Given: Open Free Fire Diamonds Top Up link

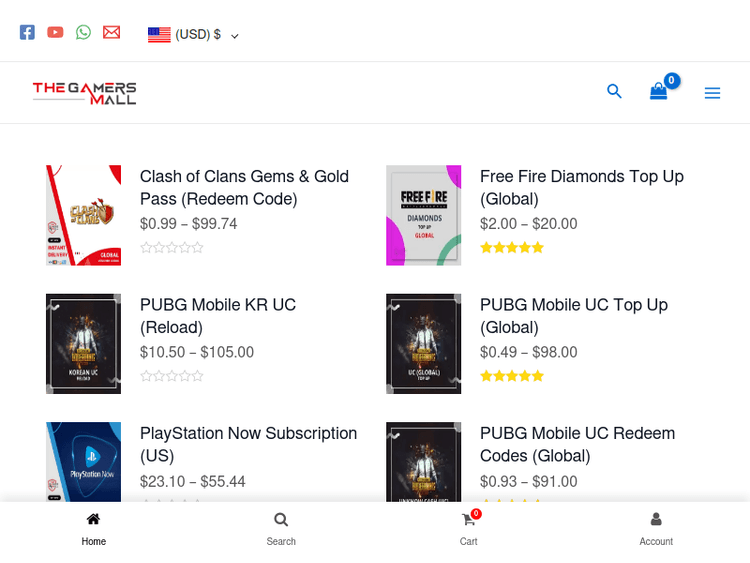Looking at the screenshot, I should pos(581,187).
